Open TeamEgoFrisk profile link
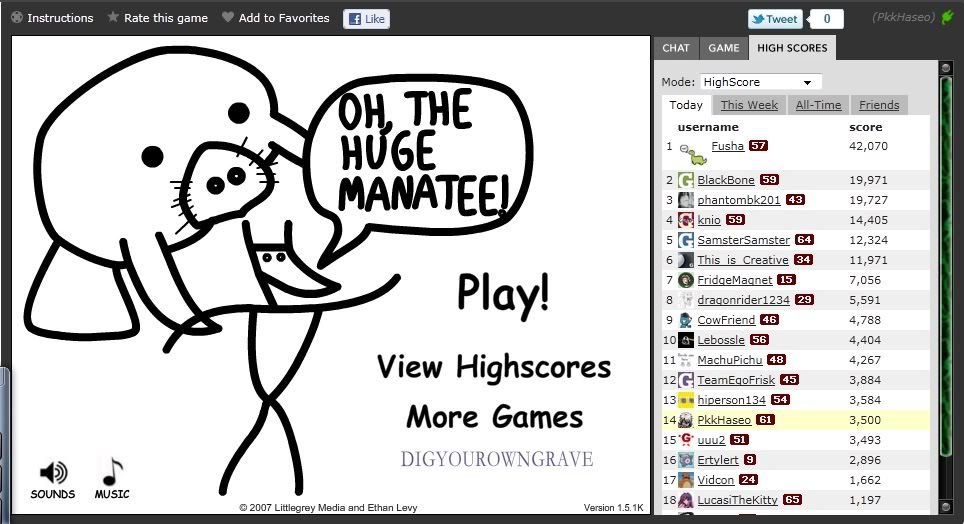Screen dimensions: 964x524 click(736, 379)
